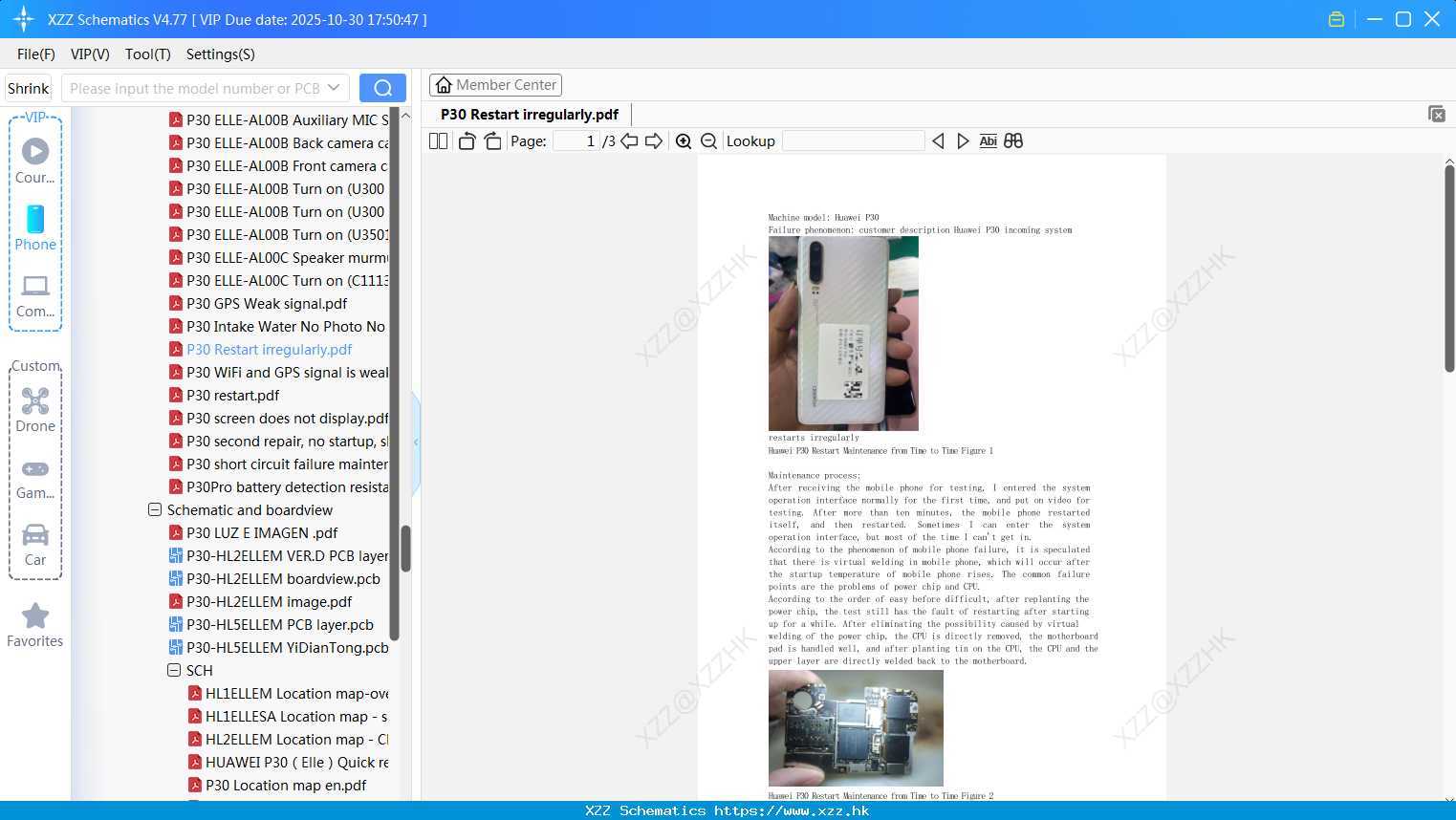Open P30 second repair, no startup file
The height and width of the screenshot is (820, 1456).
click(288, 442)
